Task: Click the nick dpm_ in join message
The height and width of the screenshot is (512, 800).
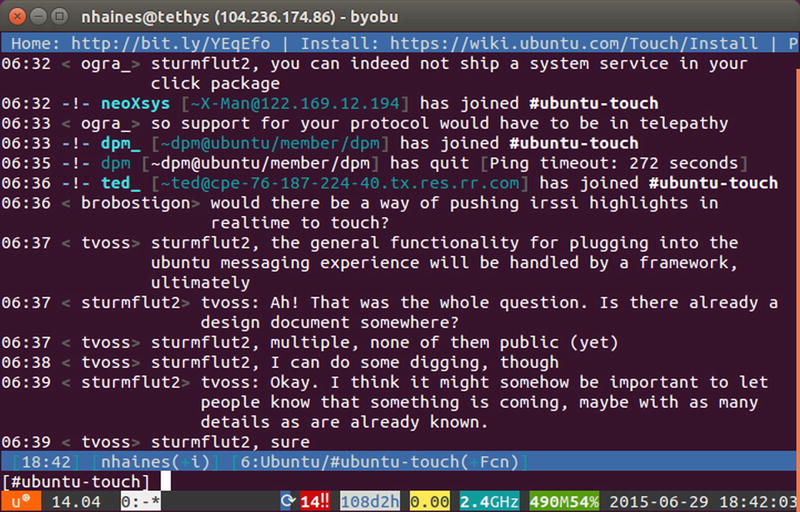Action: pyautogui.click(x=120, y=143)
